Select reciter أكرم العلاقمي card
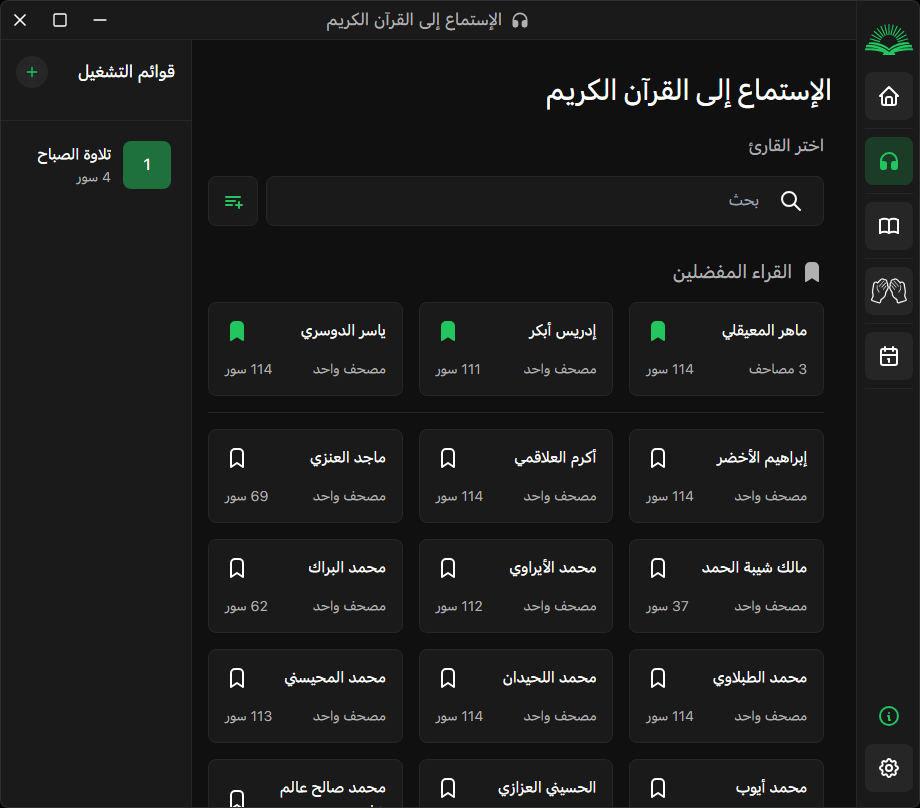 point(515,476)
